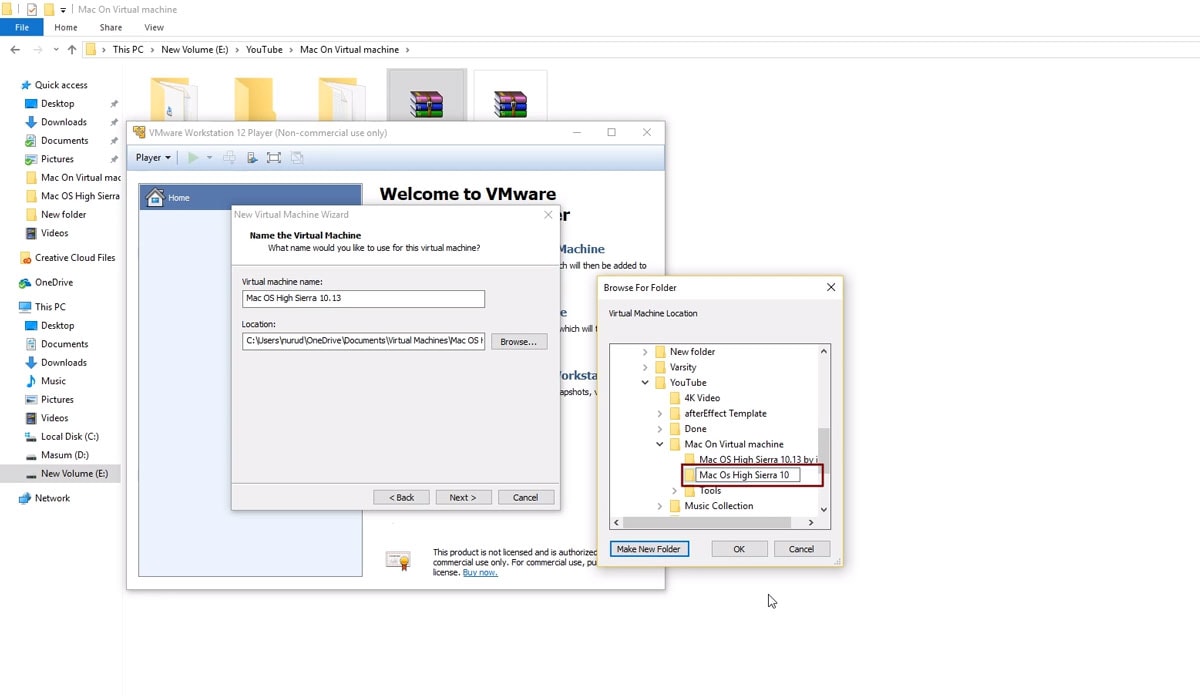The image size is (1200, 696).
Task: Click the Browse tree vertical scrollbar down arrow
Action: (824, 510)
